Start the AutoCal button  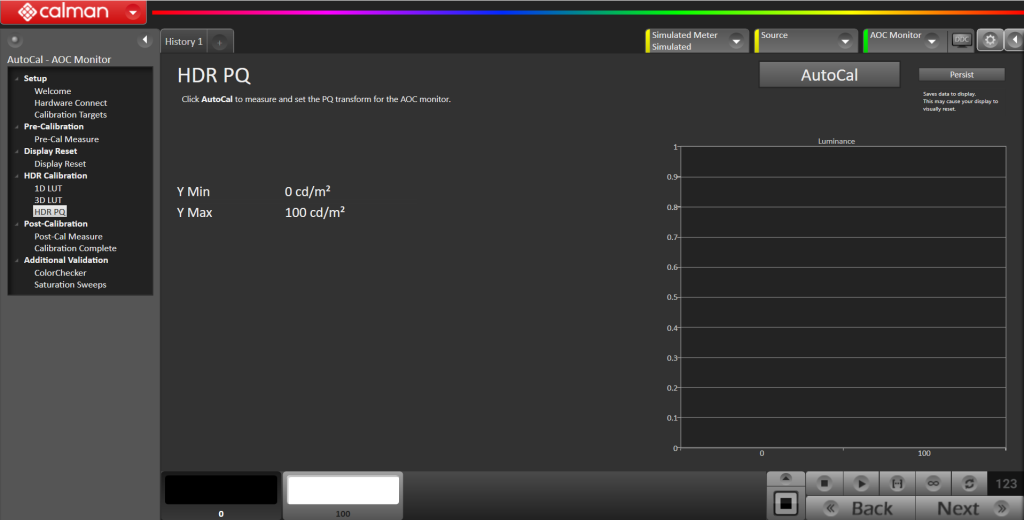[829, 75]
